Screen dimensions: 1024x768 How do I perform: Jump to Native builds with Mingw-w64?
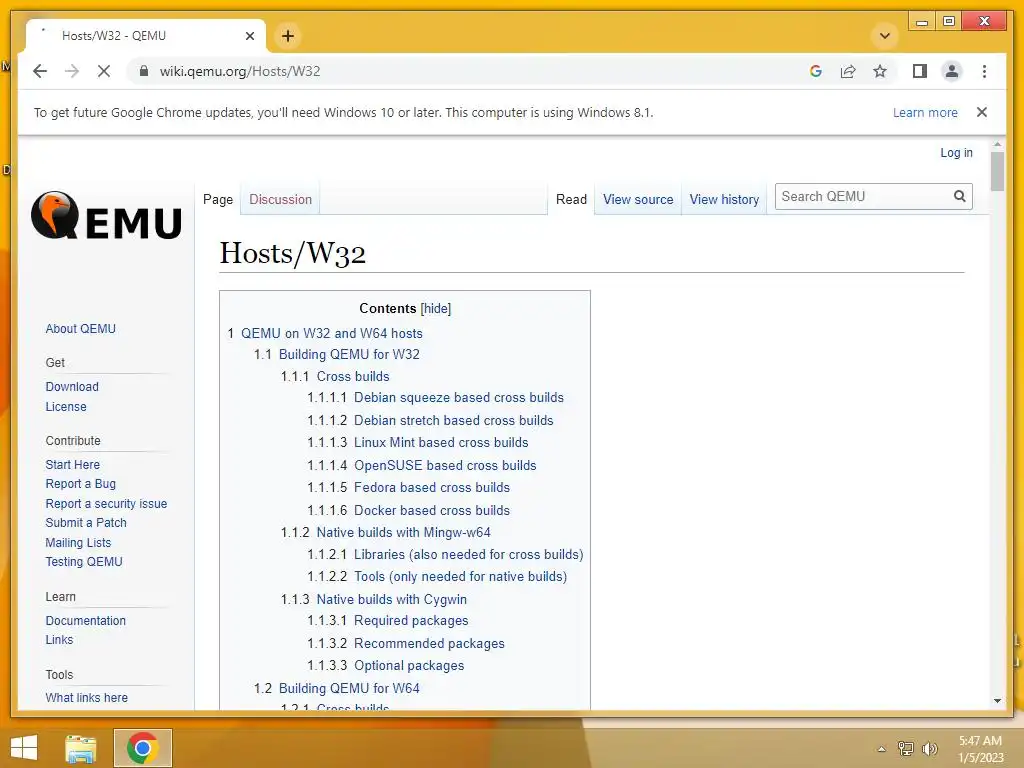tap(404, 532)
